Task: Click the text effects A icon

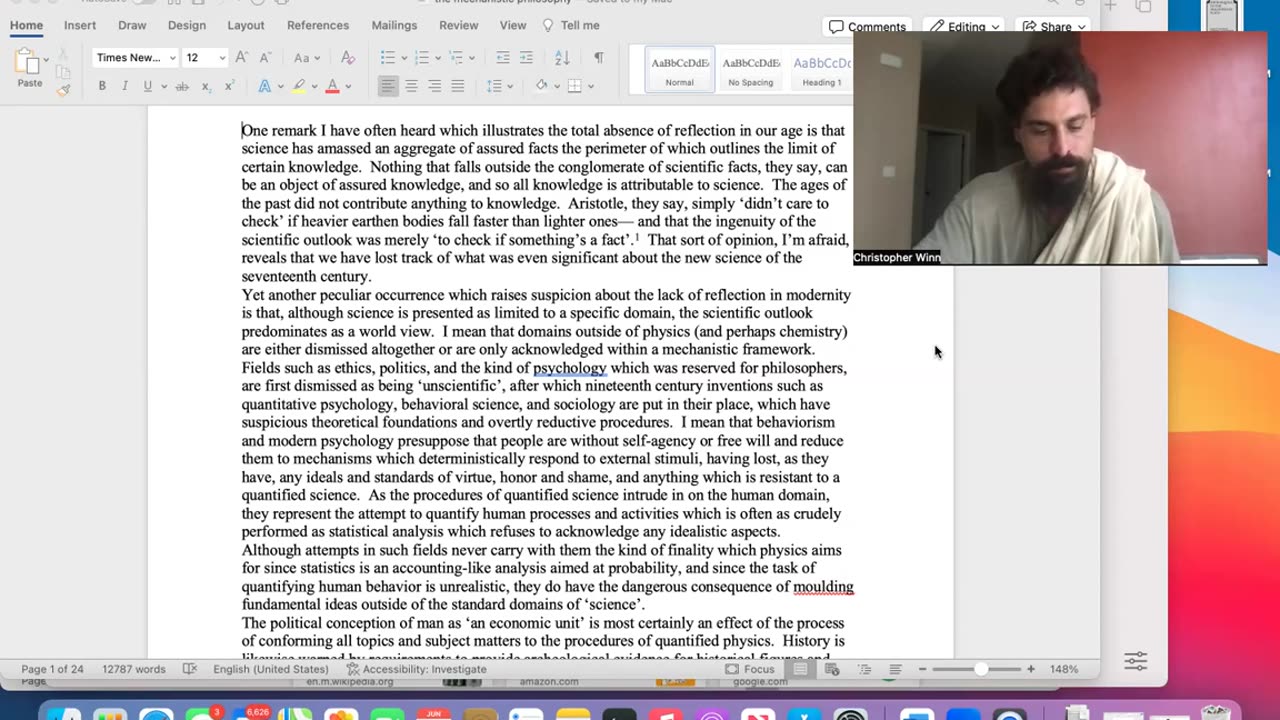Action: pyautogui.click(x=264, y=87)
